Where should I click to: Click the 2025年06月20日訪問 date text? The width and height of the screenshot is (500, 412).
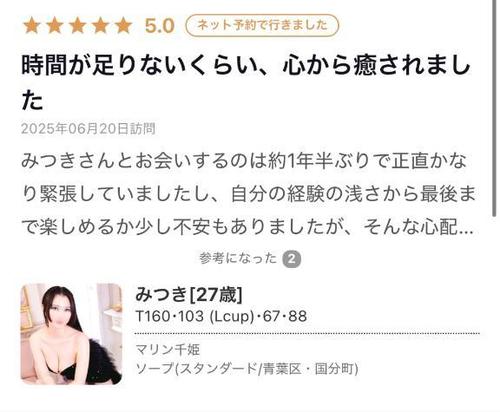[88, 129]
